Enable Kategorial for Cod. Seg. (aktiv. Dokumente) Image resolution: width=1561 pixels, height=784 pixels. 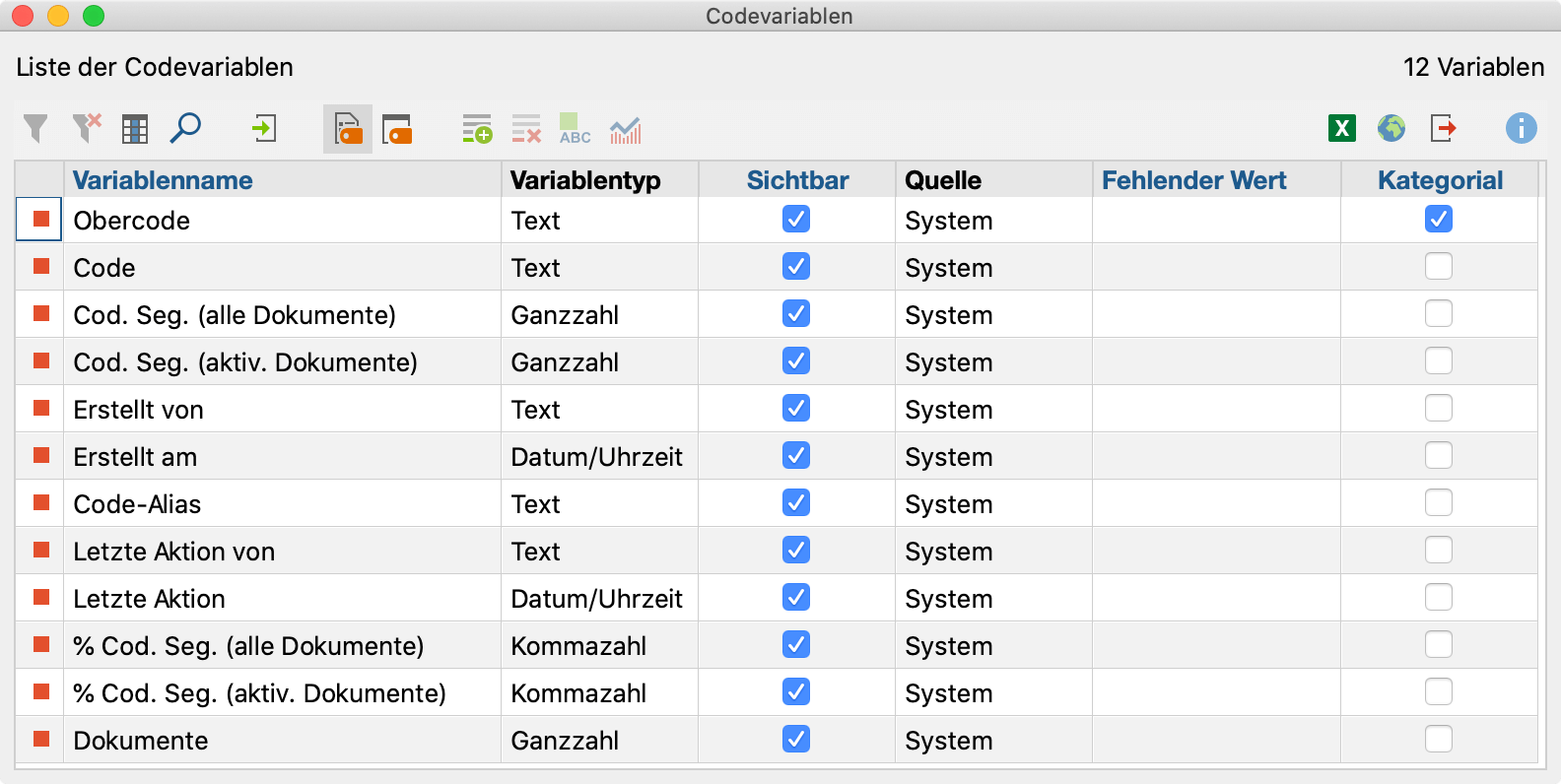click(x=1439, y=360)
